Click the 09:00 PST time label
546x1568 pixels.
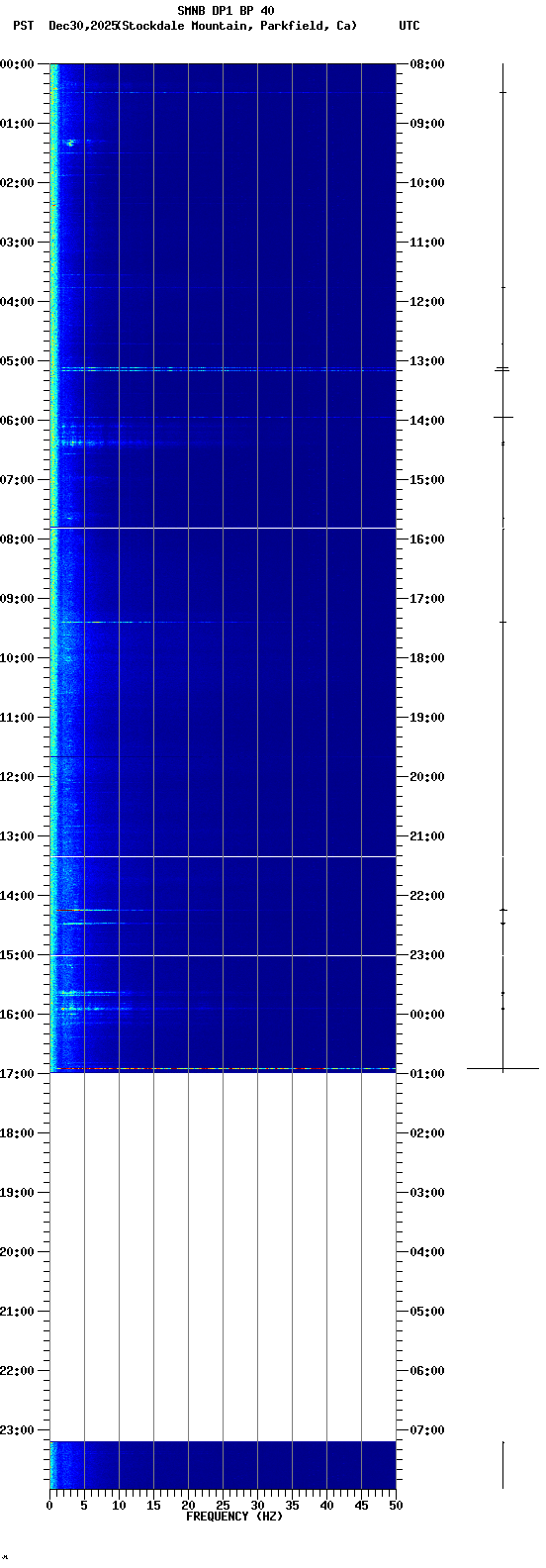coord(17,599)
